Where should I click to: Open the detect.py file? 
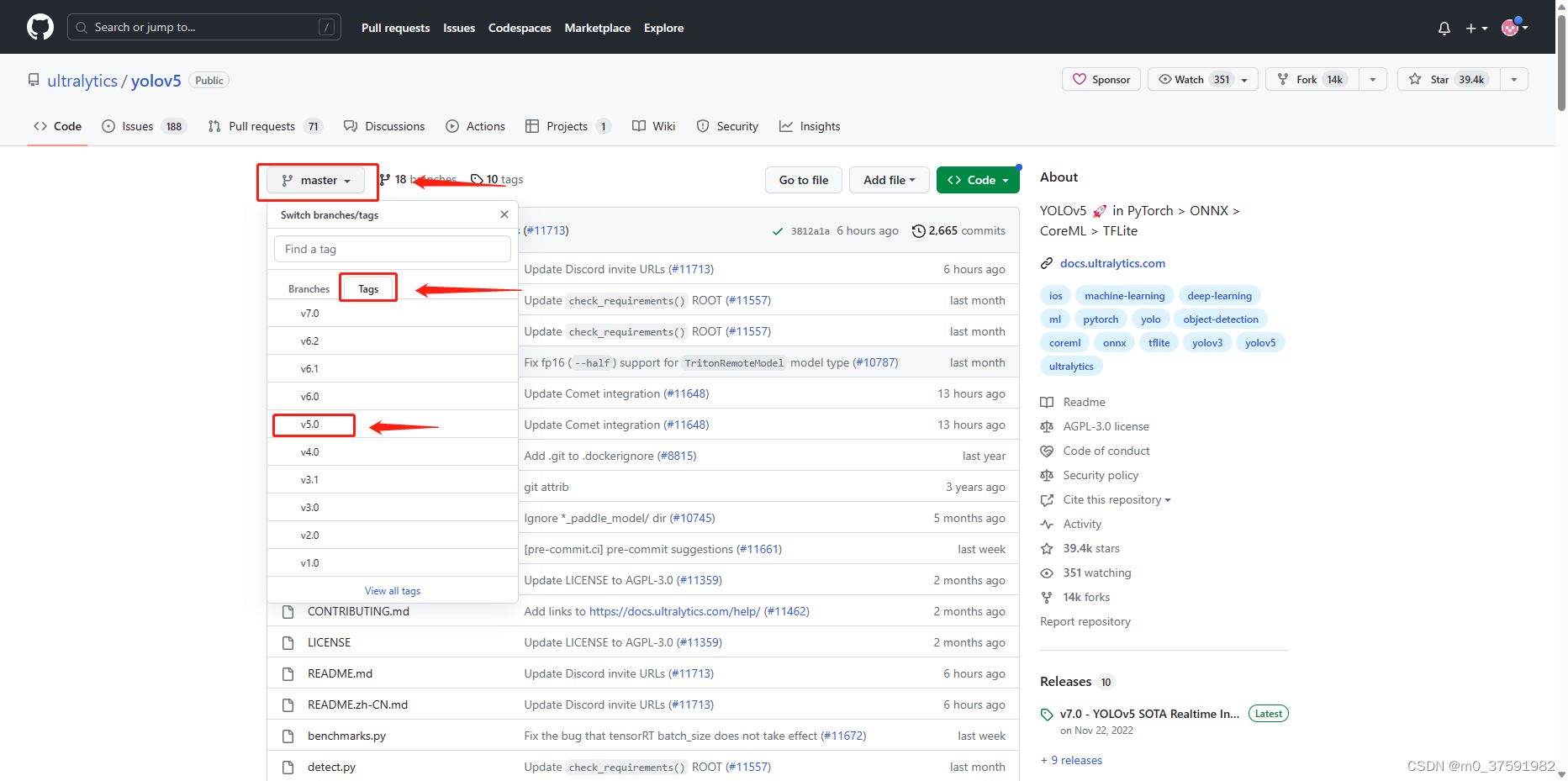click(331, 767)
